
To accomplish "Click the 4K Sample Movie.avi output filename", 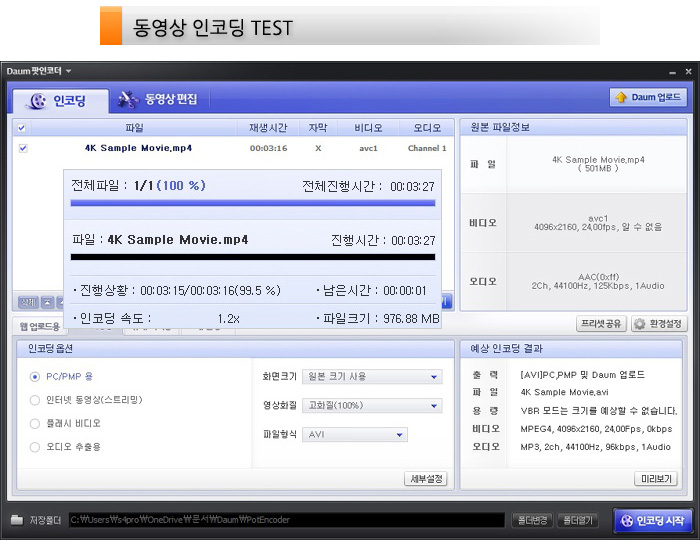I will click(x=564, y=392).
